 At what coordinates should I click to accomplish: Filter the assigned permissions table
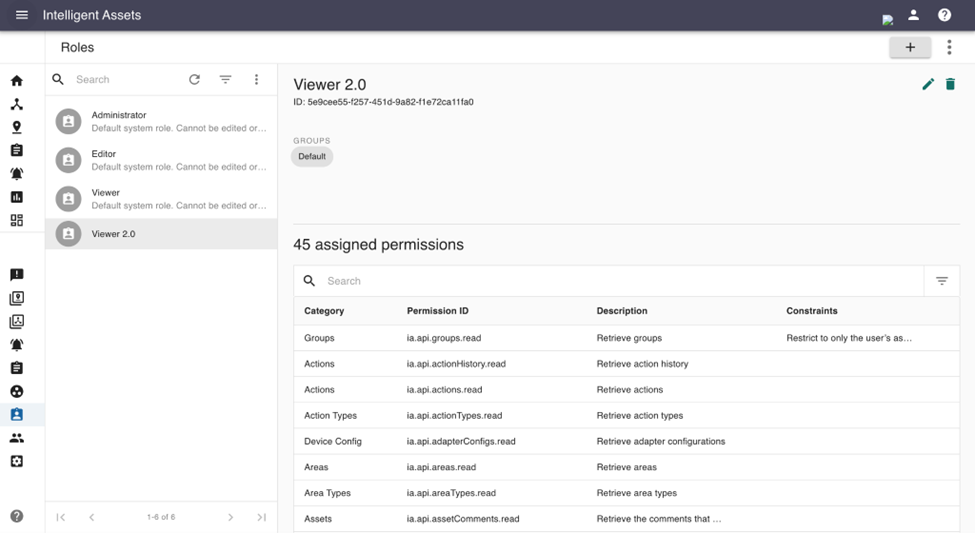941,281
